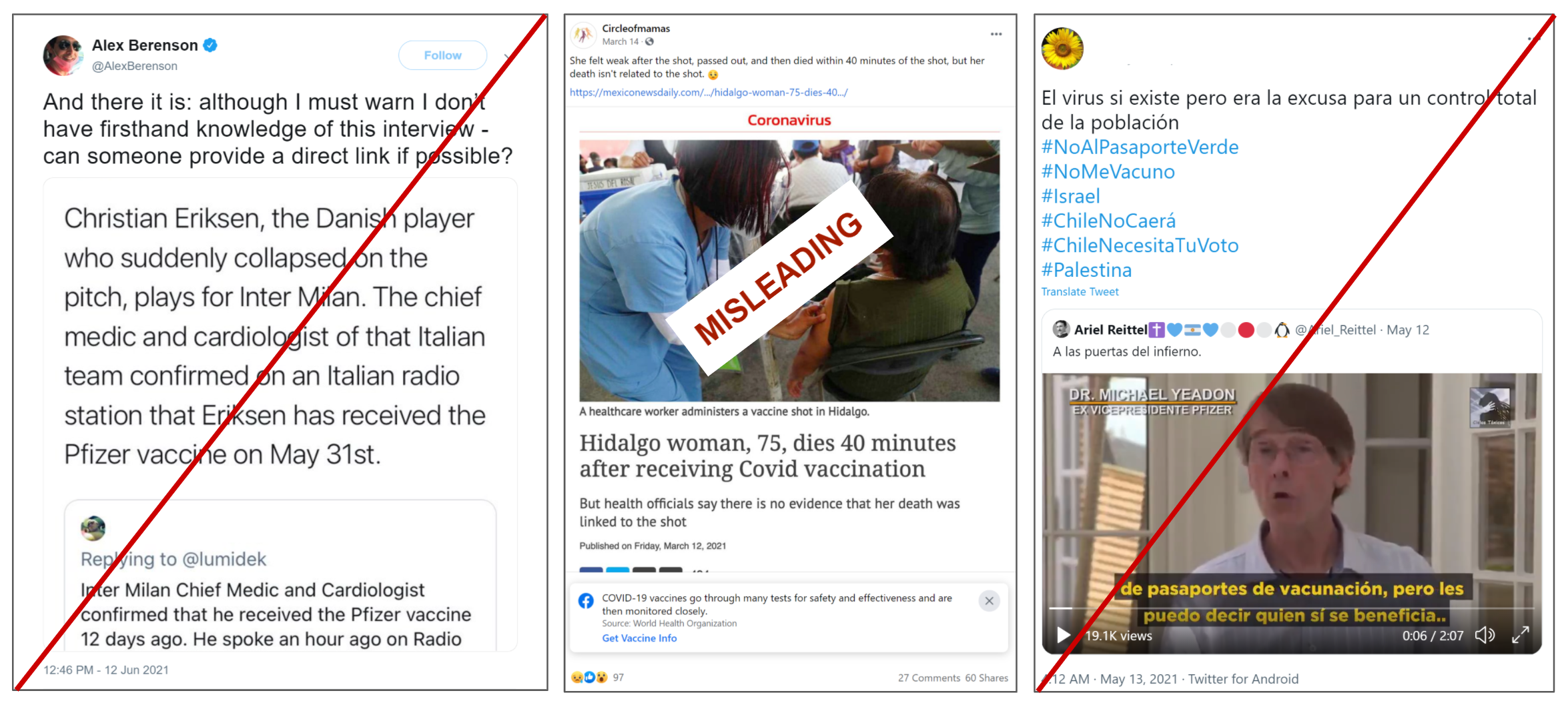Viewport: 1568px width, 709px height.
Task: Open Alex Berenson's profile picture
Action: (x=63, y=55)
